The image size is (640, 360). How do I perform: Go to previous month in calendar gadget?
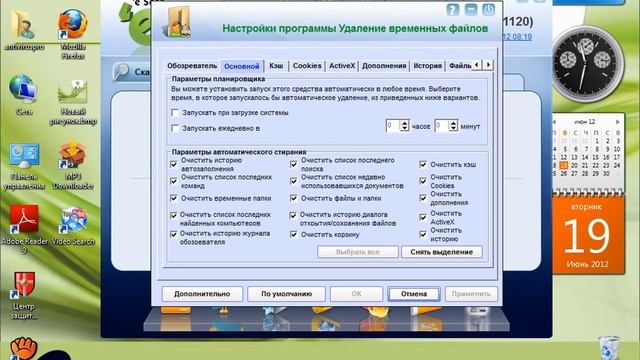(x=554, y=122)
